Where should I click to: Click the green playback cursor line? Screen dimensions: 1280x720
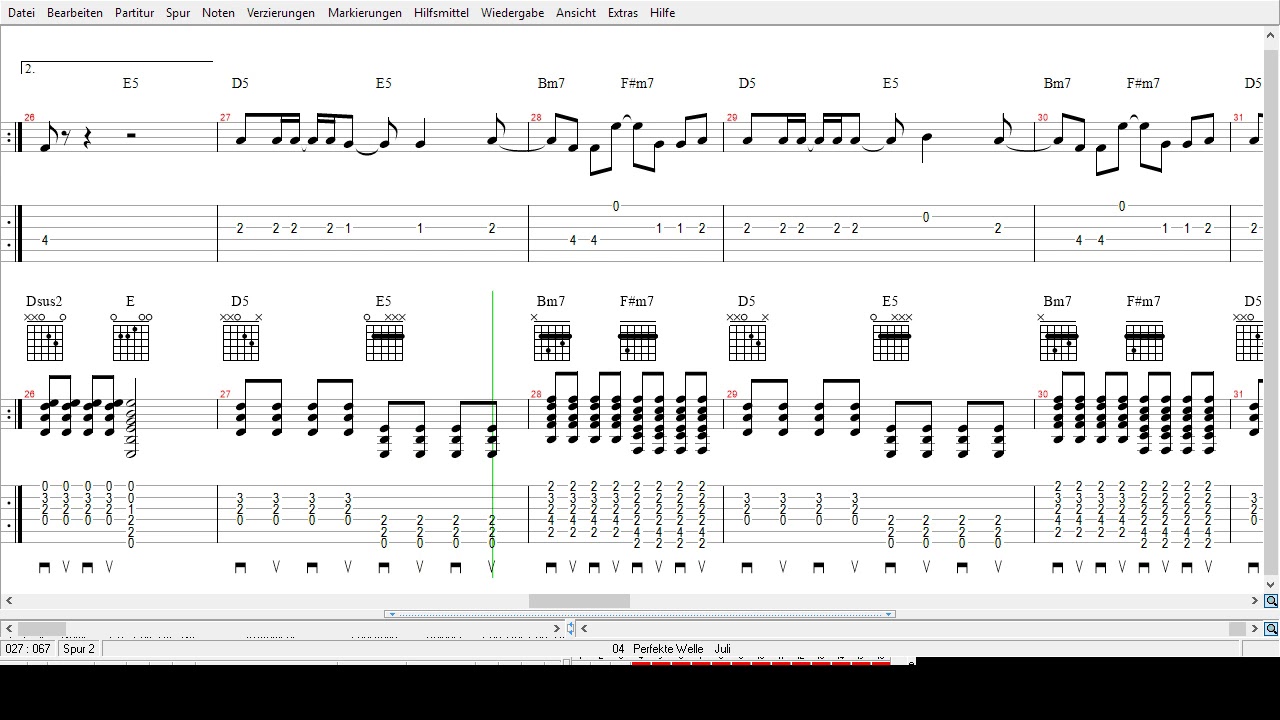(x=493, y=434)
